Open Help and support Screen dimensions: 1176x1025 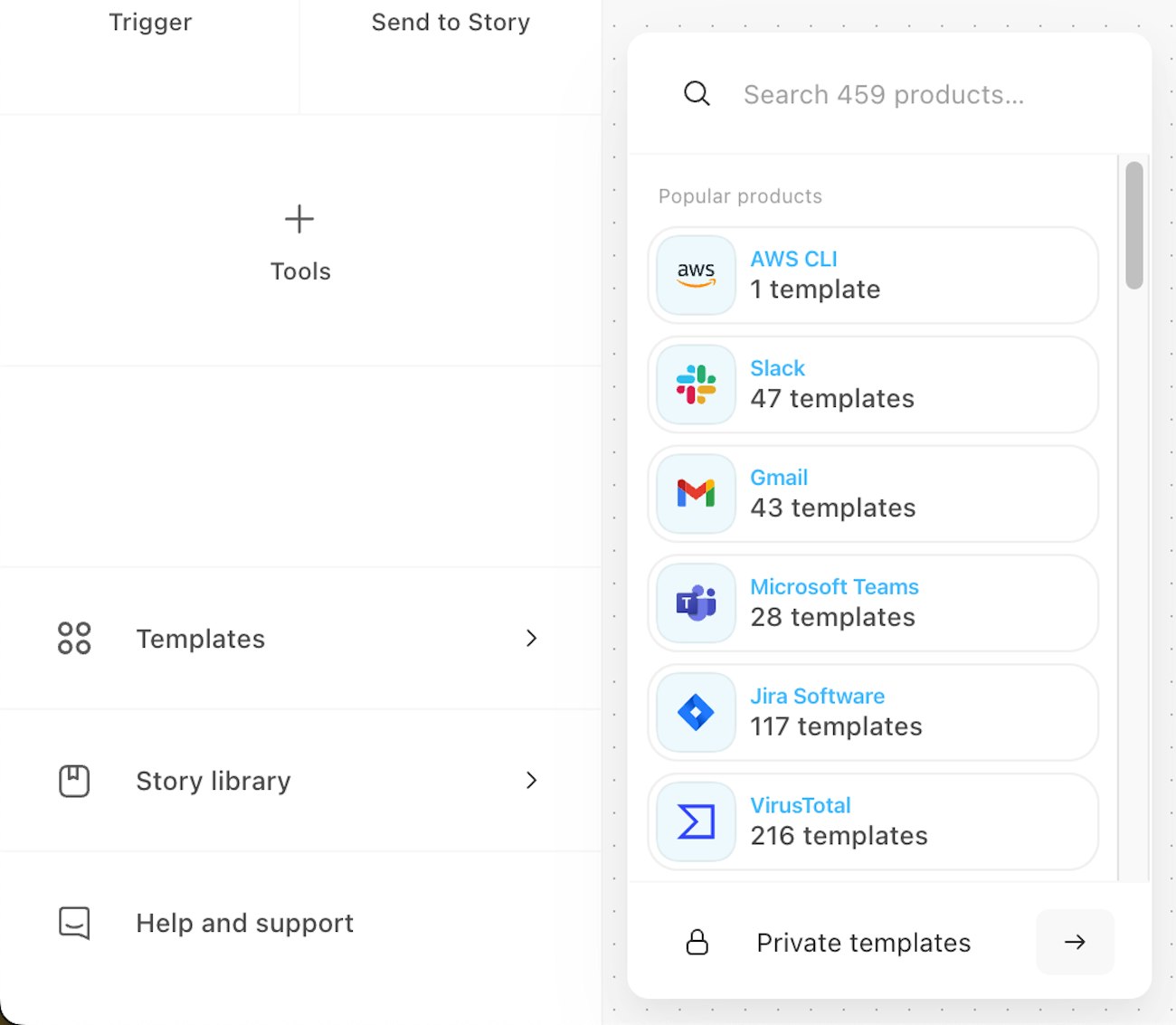(244, 923)
